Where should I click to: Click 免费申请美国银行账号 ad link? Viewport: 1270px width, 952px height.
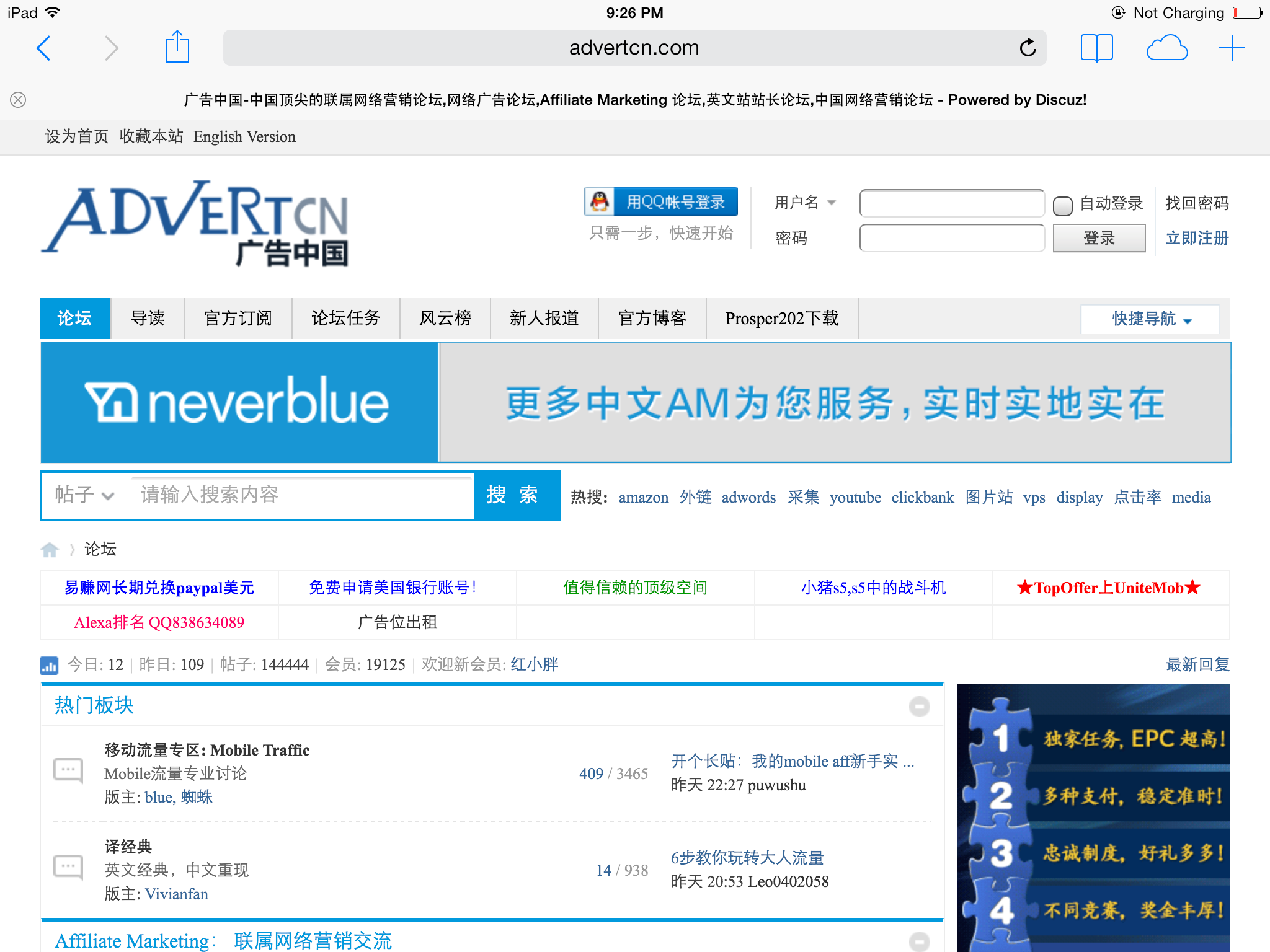(393, 588)
